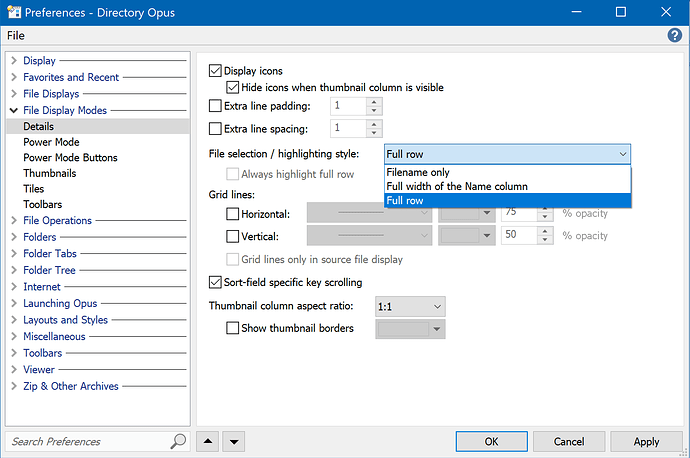690x458 pixels.
Task: Open the thumbnail border color picker
Action: coord(410,329)
